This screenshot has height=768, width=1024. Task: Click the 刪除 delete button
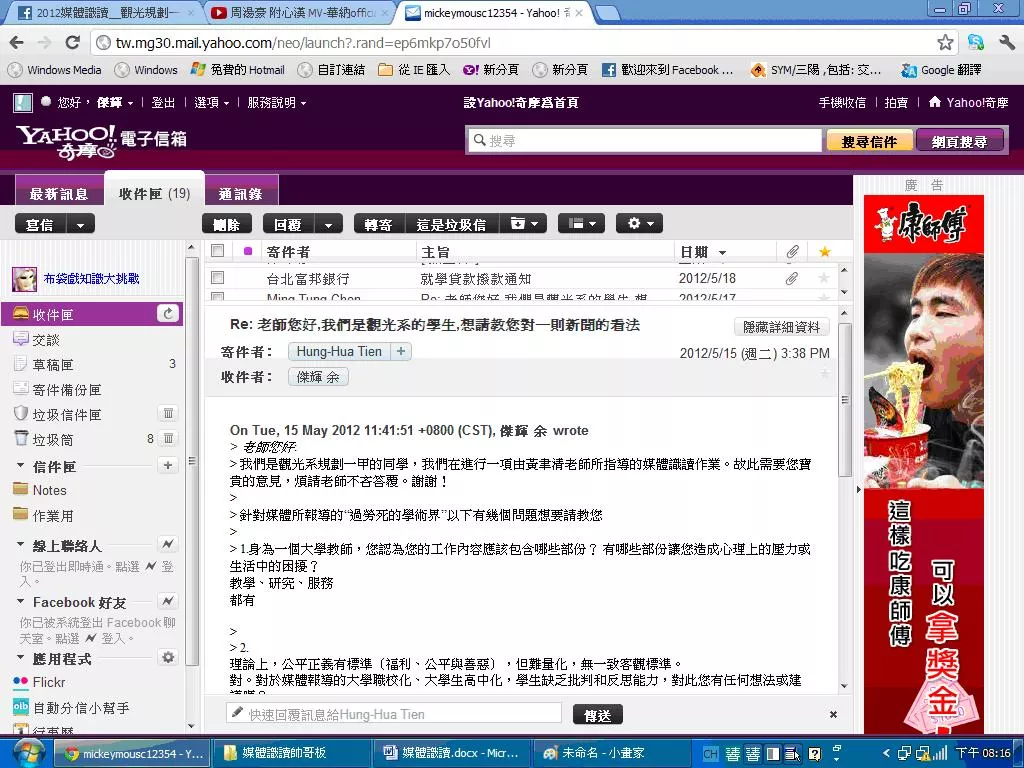tap(227, 225)
